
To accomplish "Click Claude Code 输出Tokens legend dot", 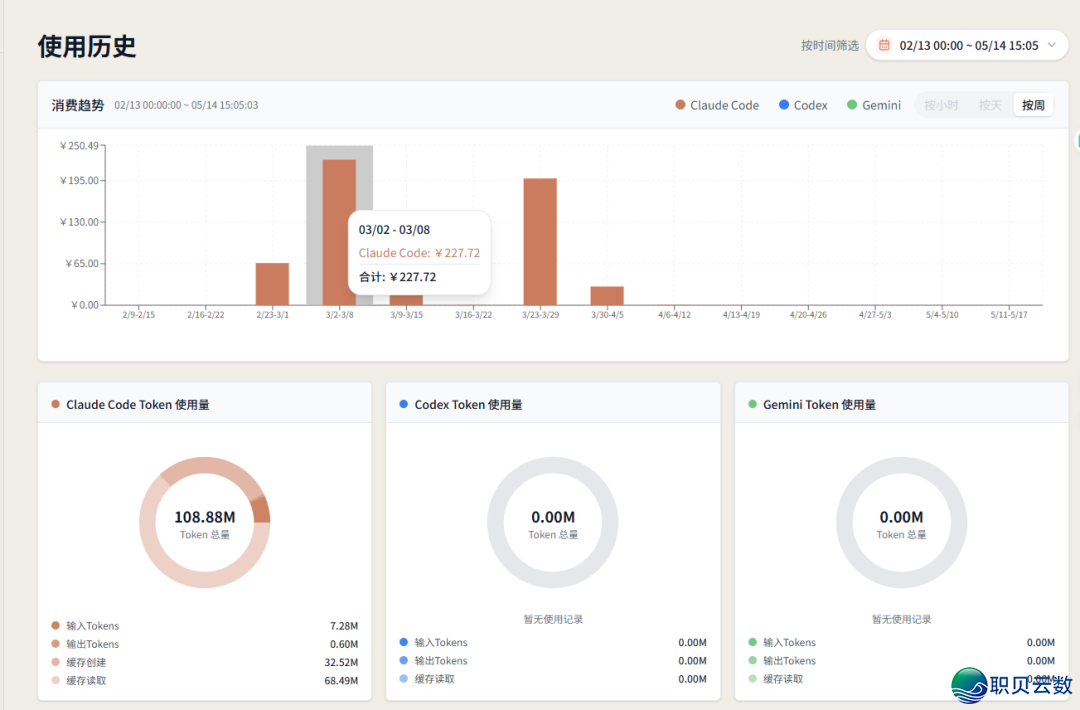I will [56, 644].
